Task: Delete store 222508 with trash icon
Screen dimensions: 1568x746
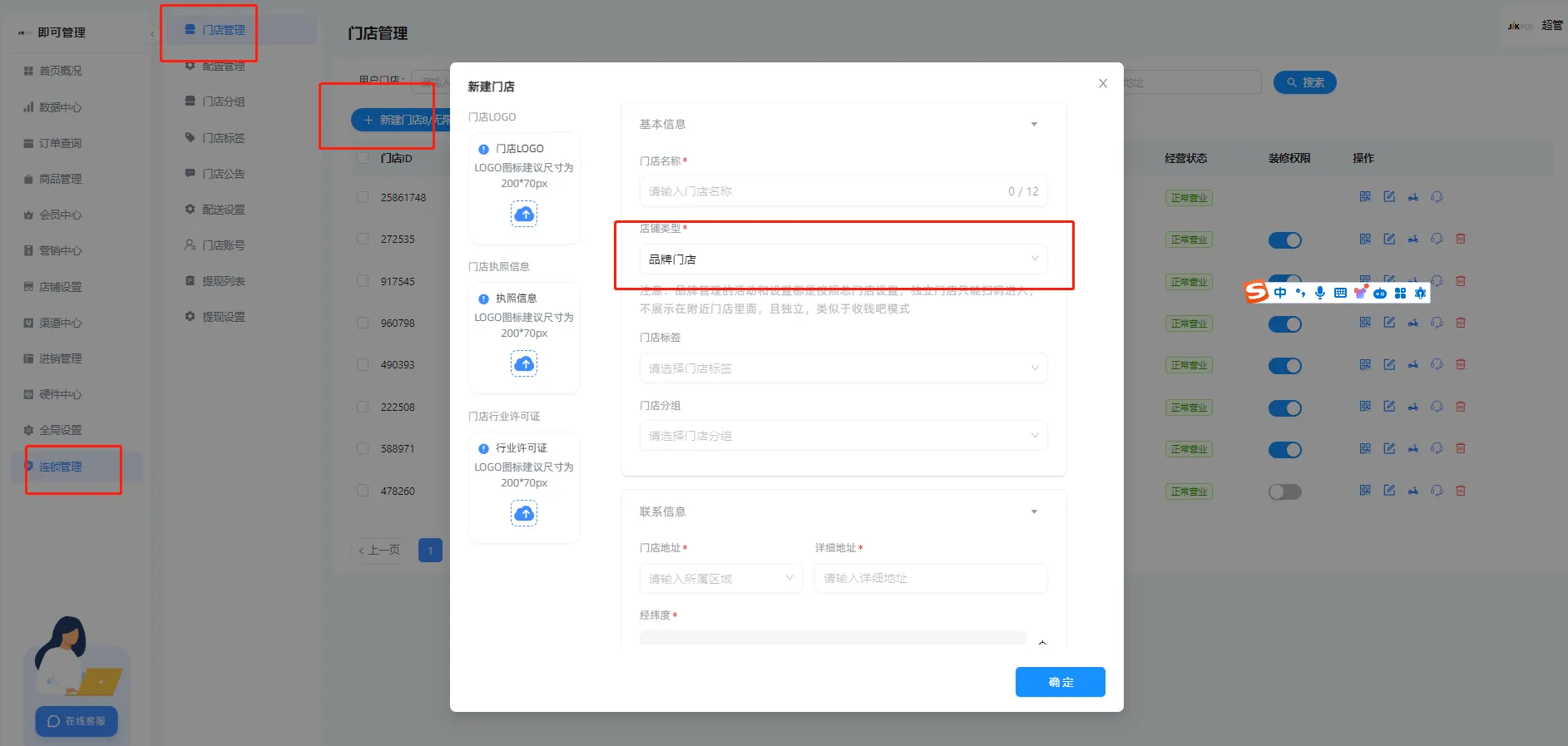Action: pyautogui.click(x=1461, y=407)
